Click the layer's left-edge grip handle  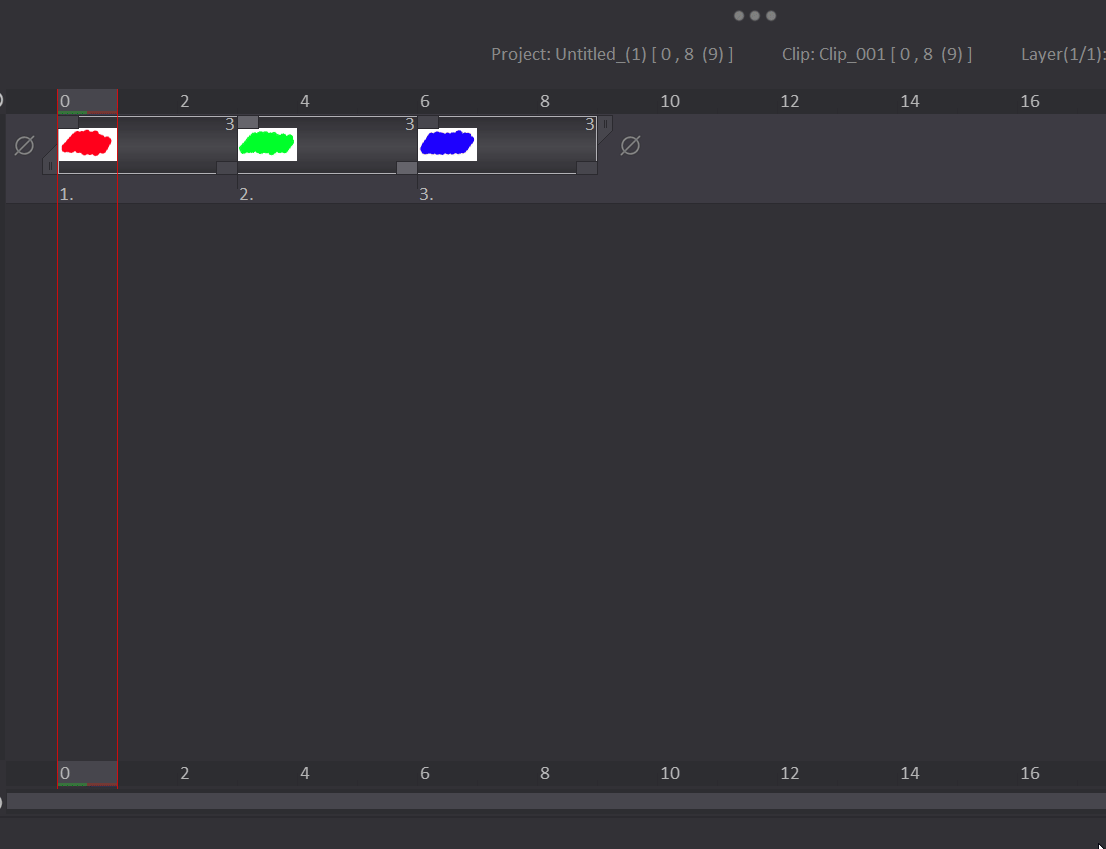point(50,166)
